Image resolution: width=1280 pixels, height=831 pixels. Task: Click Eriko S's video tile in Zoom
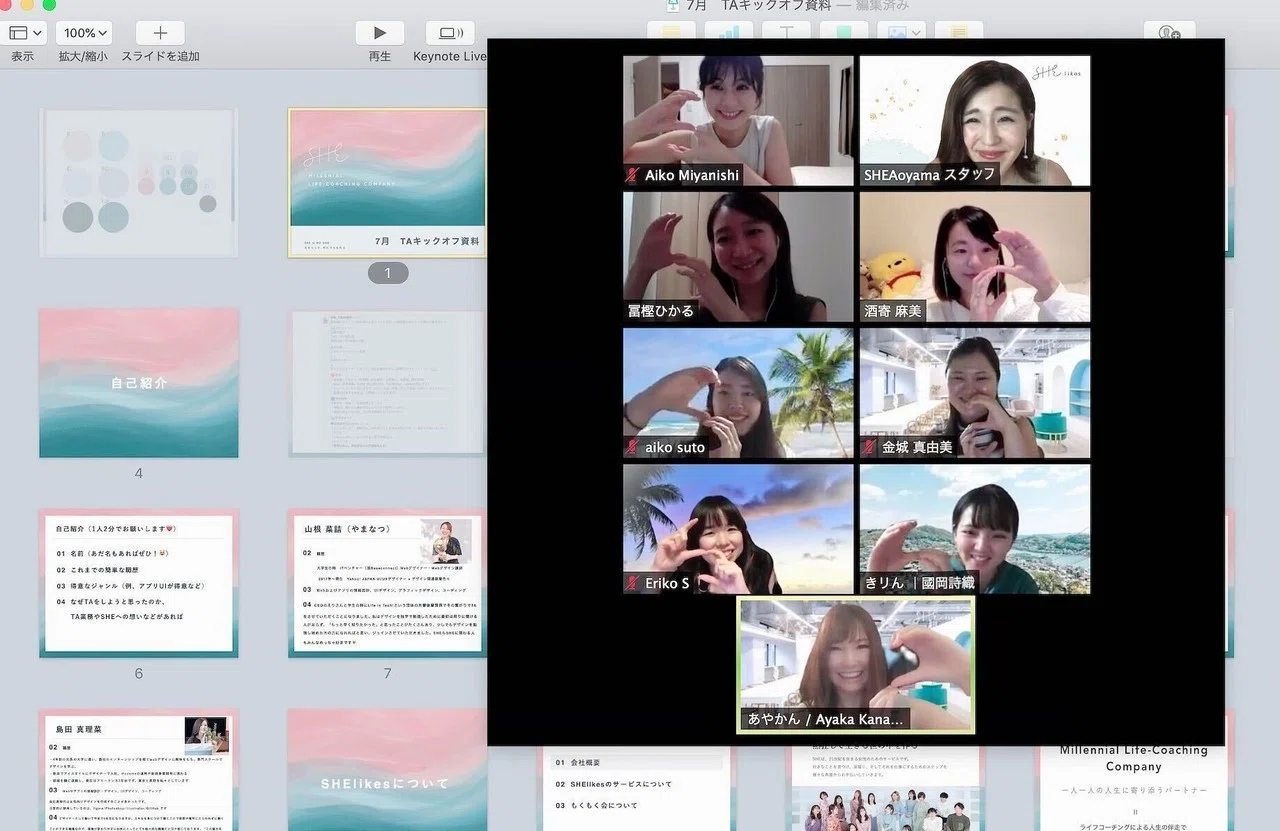click(739, 529)
